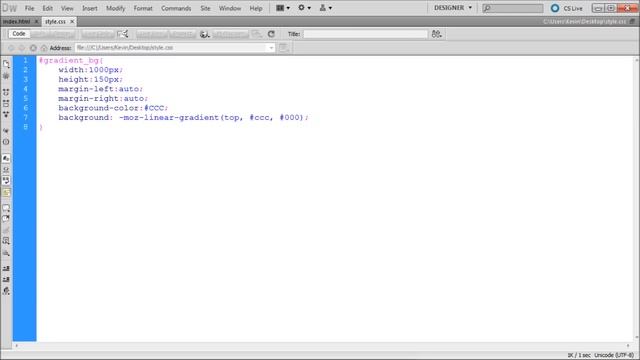Screen dimensions: 640x360
Task: Click the #gradient_bg selector line
Action: click(x=71, y=60)
